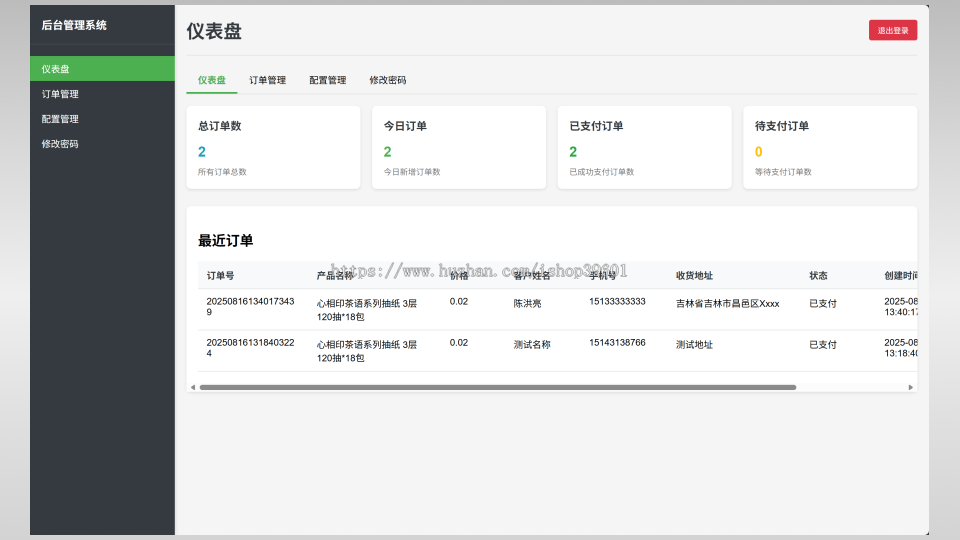
Task: Click address 测试地址
Action: tap(694, 345)
